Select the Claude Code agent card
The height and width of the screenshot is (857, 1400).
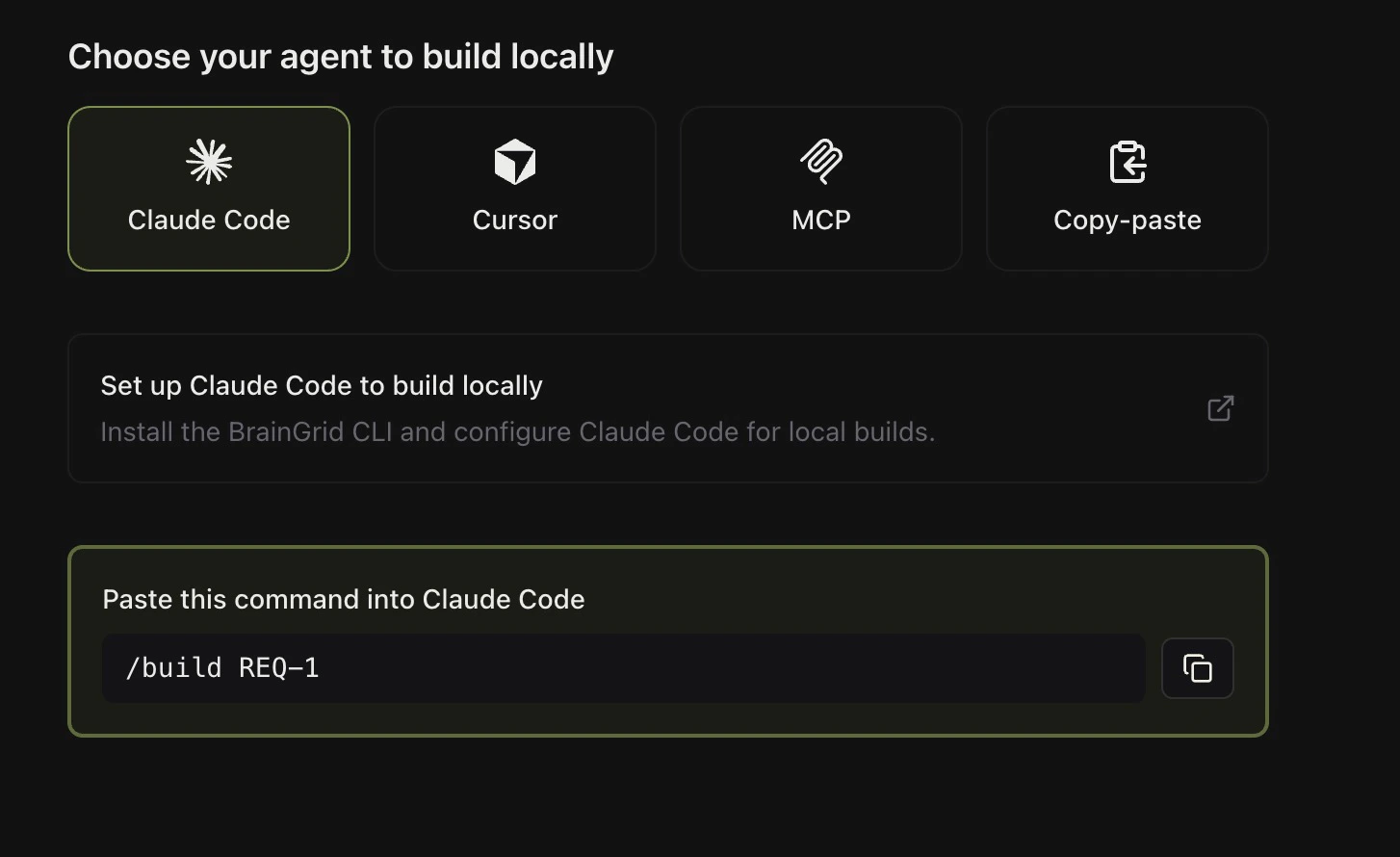coord(209,188)
